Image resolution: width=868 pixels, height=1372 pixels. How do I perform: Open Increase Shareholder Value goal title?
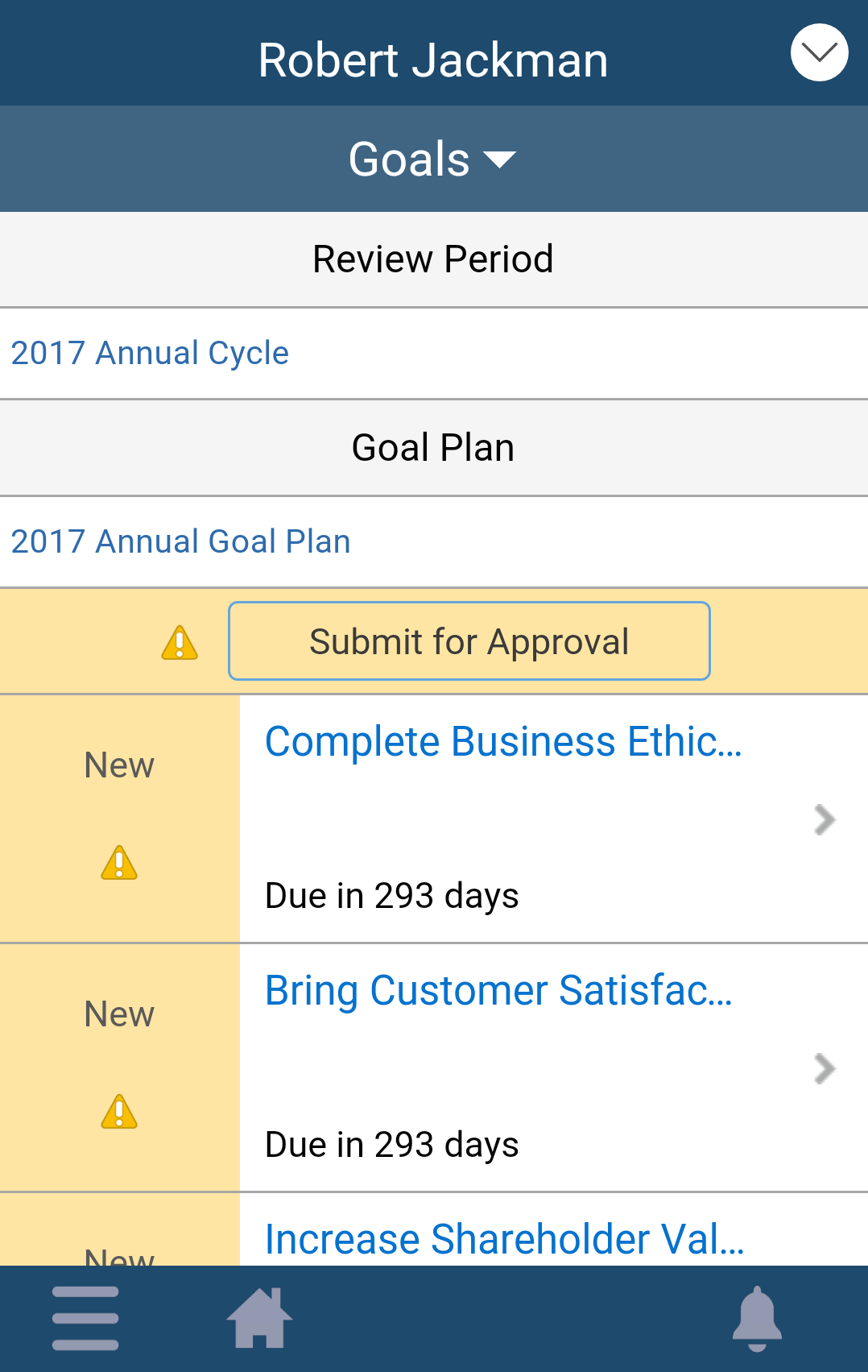coord(505,1239)
